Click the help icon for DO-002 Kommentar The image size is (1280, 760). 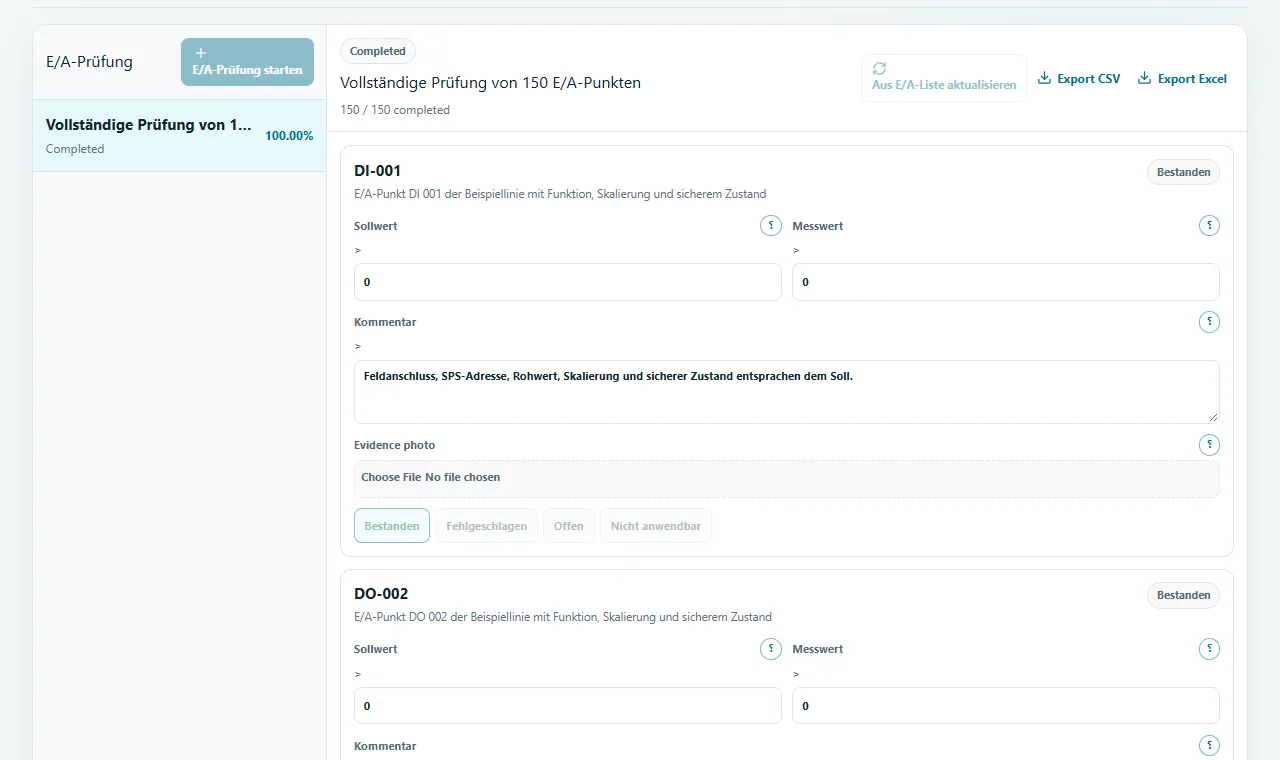tap(1209, 745)
